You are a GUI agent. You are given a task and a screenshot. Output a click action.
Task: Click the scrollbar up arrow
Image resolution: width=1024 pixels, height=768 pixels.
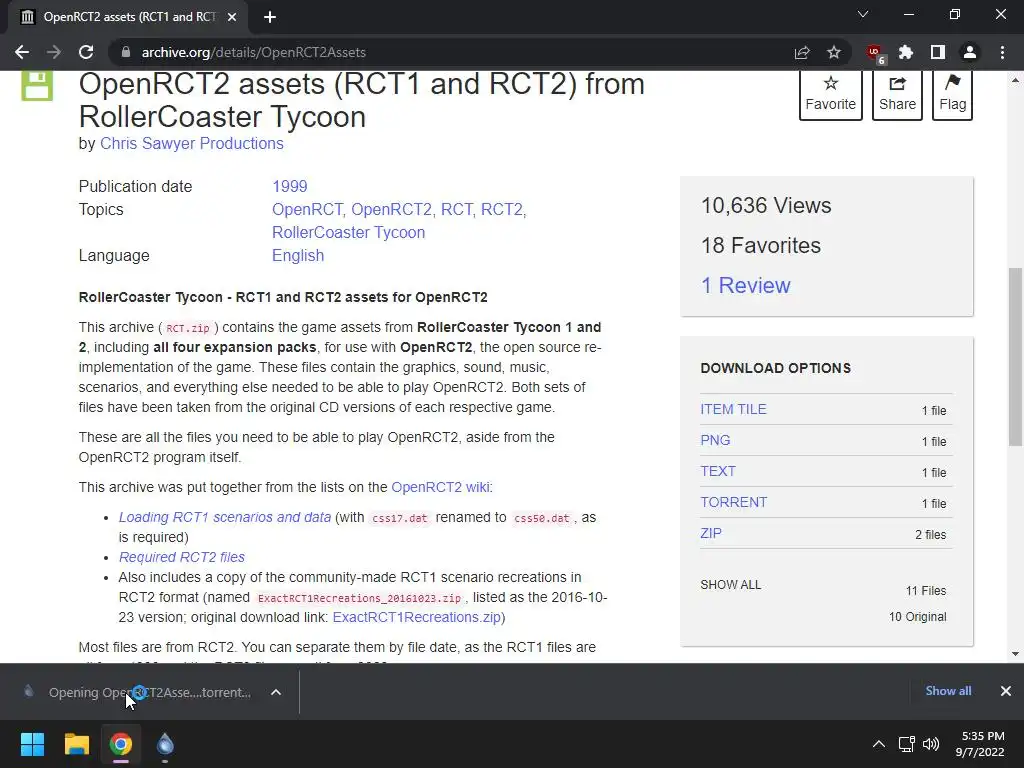1015,80
